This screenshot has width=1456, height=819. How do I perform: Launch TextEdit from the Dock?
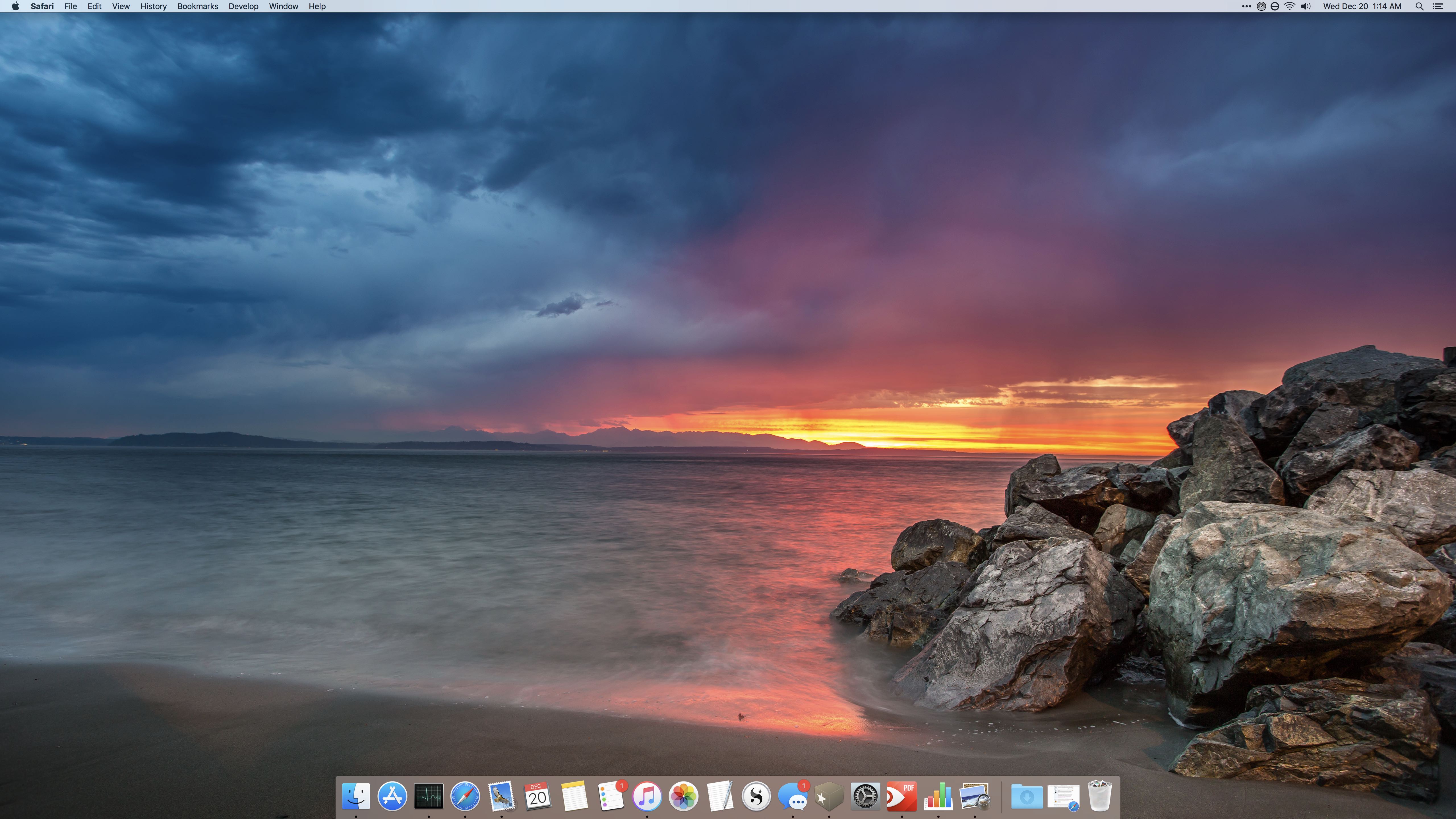point(720,796)
